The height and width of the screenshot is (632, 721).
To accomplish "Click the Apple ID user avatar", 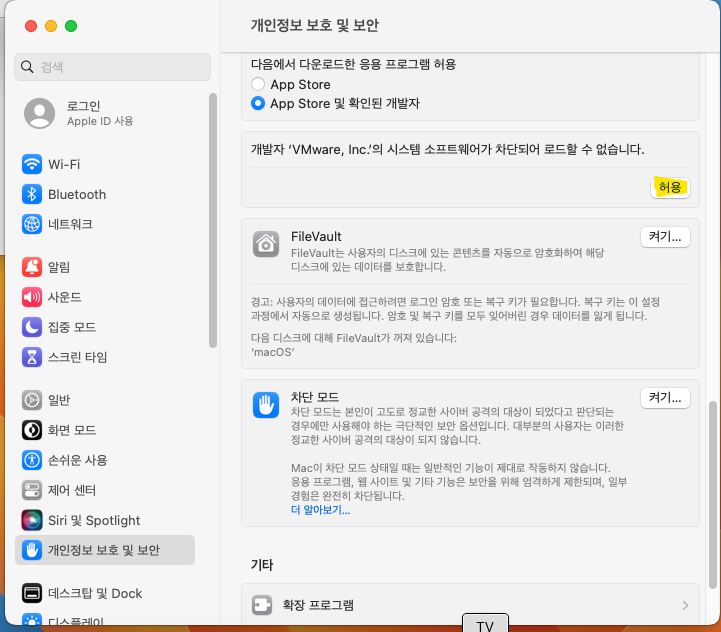I will pos(40,113).
